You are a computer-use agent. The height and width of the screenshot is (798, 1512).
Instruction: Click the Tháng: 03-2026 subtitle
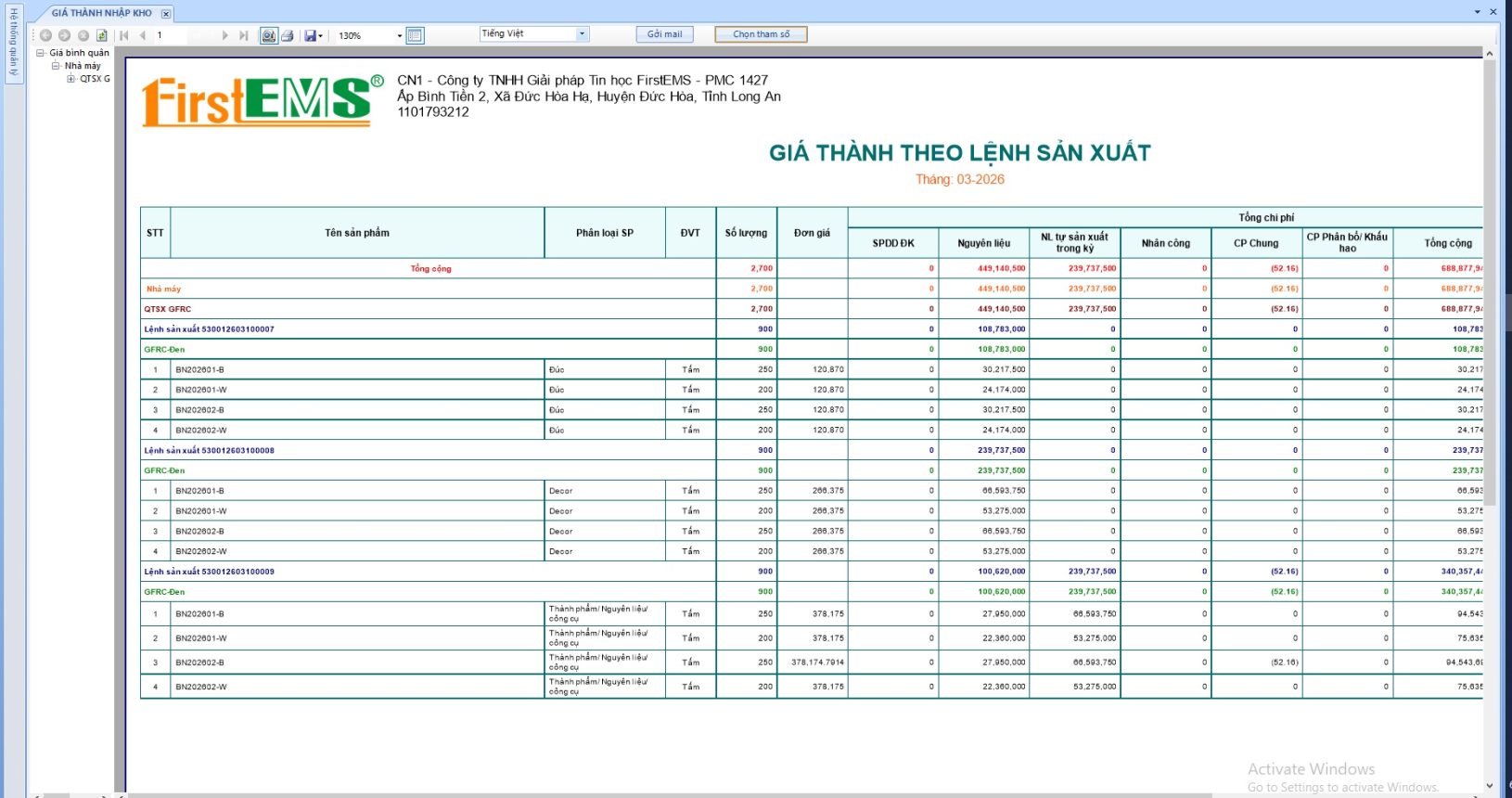(960, 180)
